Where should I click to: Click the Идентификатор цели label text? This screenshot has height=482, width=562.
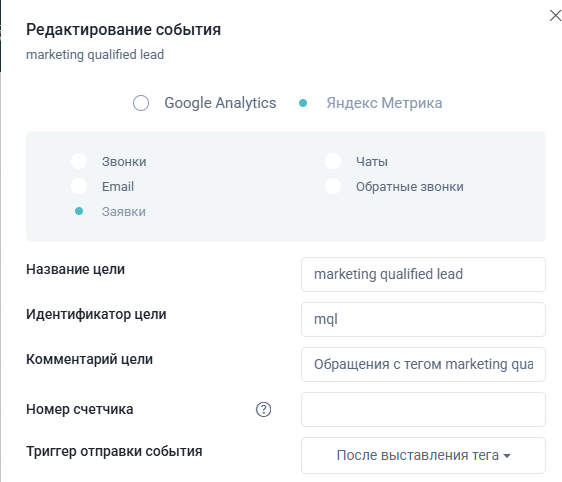96,314
